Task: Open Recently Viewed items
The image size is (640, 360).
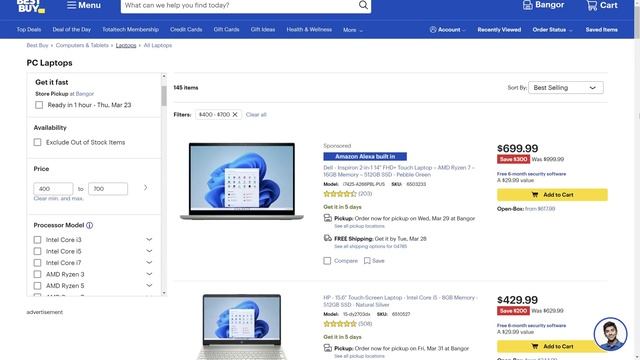Action: pos(499,30)
